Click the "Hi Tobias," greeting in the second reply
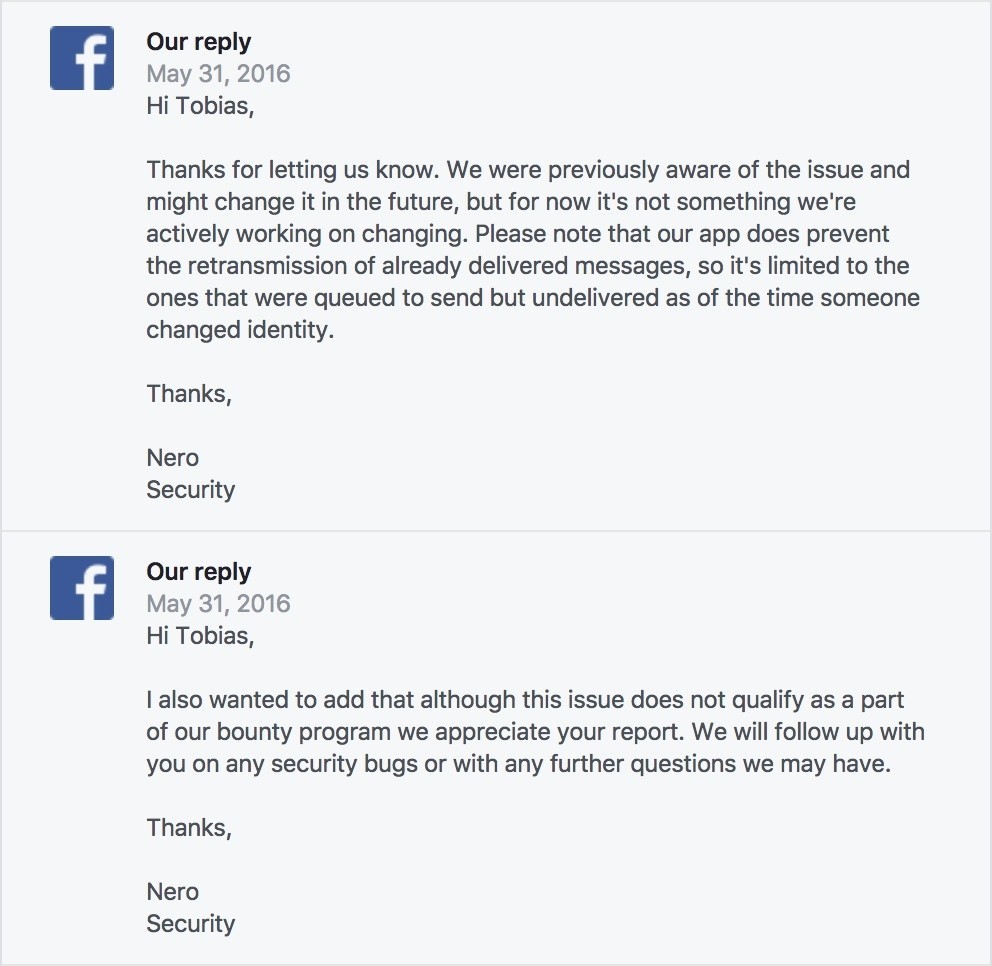The height and width of the screenshot is (966, 992). pyautogui.click(x=200, y=636)
